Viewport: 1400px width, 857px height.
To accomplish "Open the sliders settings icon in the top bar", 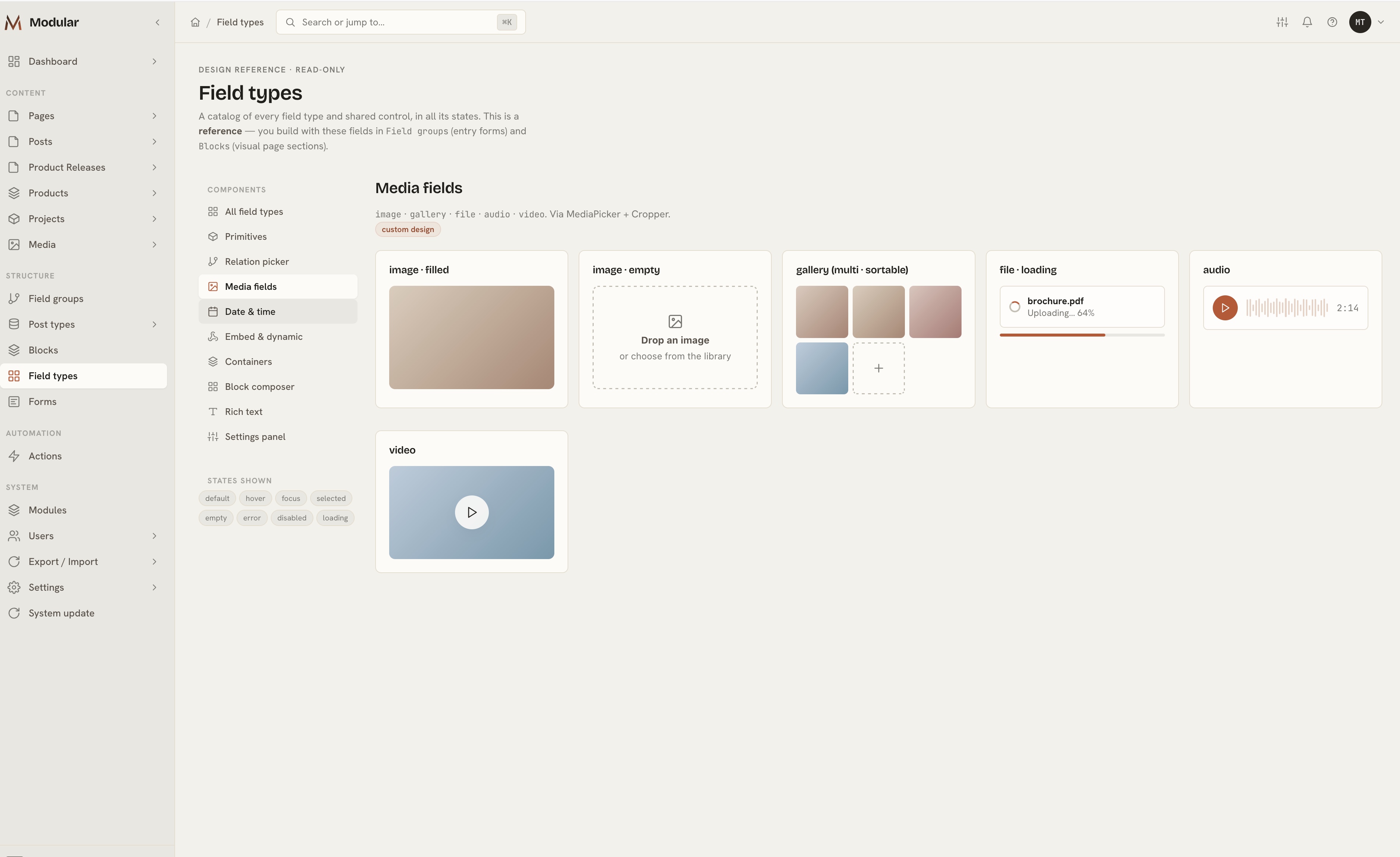I will pos(1282,22).
